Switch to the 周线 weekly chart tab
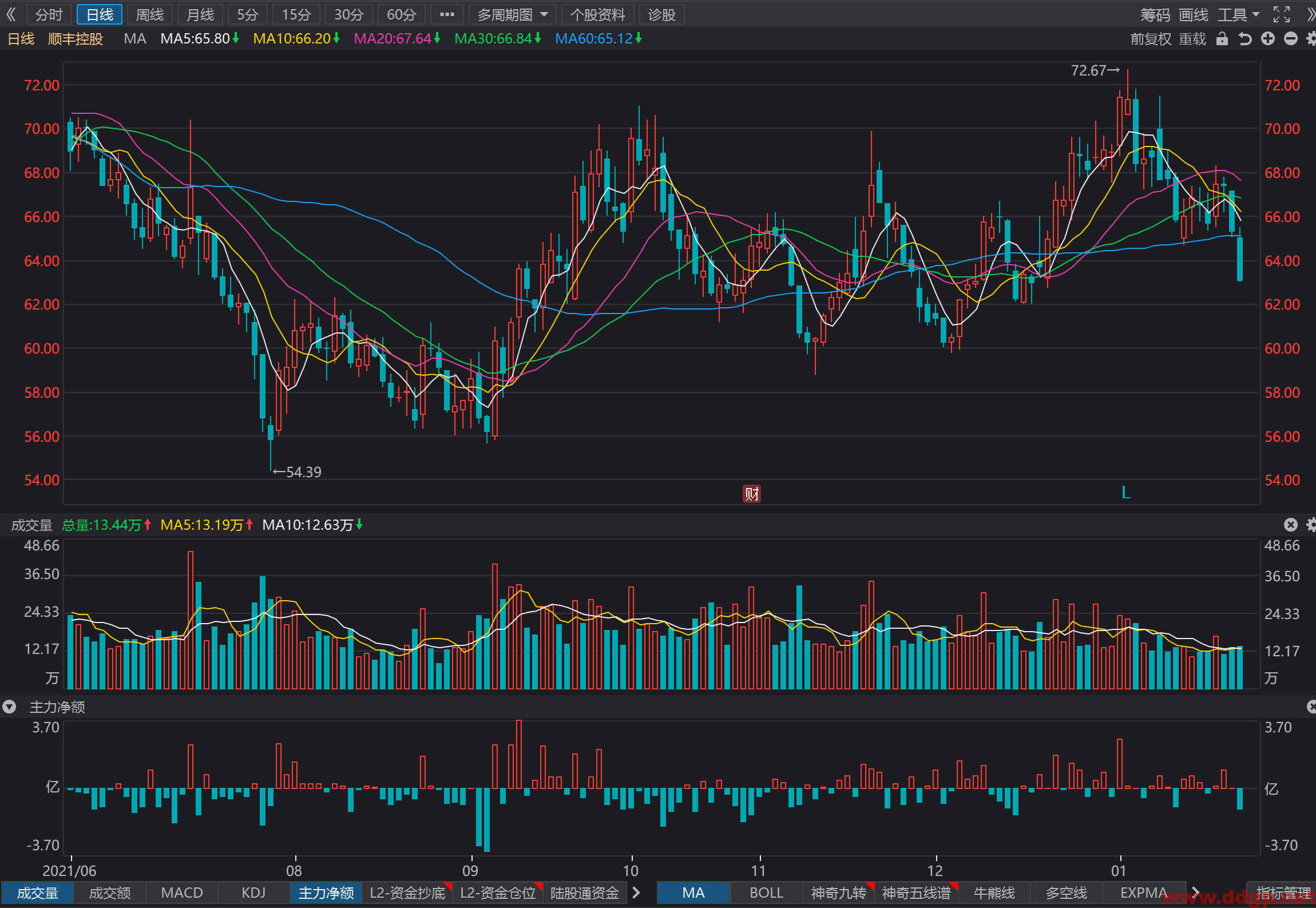Screen dimensions: 1316x908 pos(150,15)
